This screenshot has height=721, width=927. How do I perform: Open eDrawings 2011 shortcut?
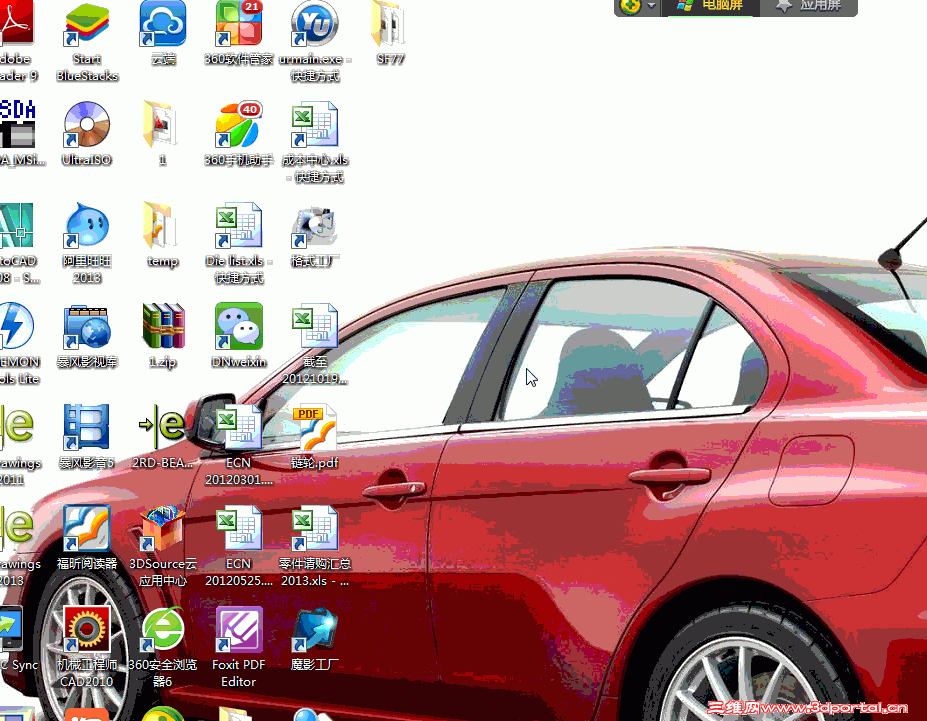17,427
